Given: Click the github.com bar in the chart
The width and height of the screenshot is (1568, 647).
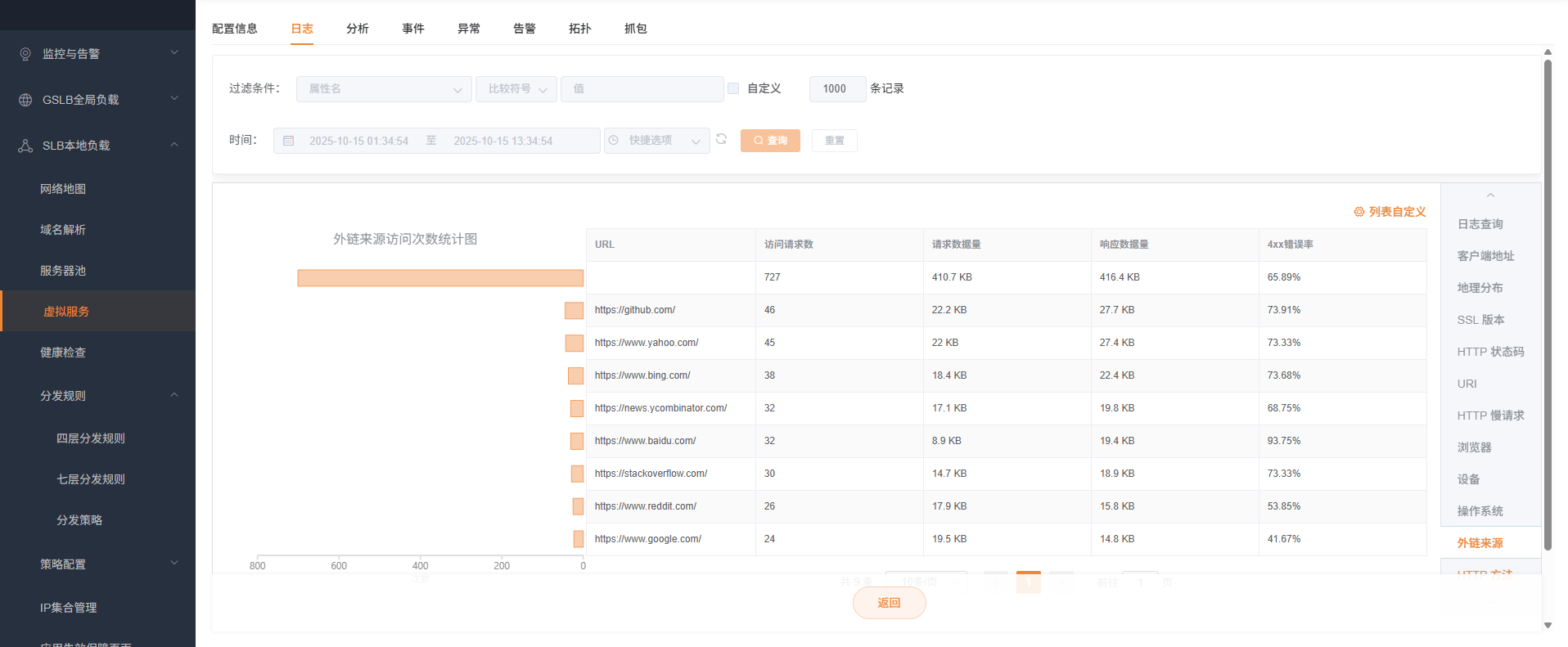Looking at the screenshot, I should tap(574, 311).
